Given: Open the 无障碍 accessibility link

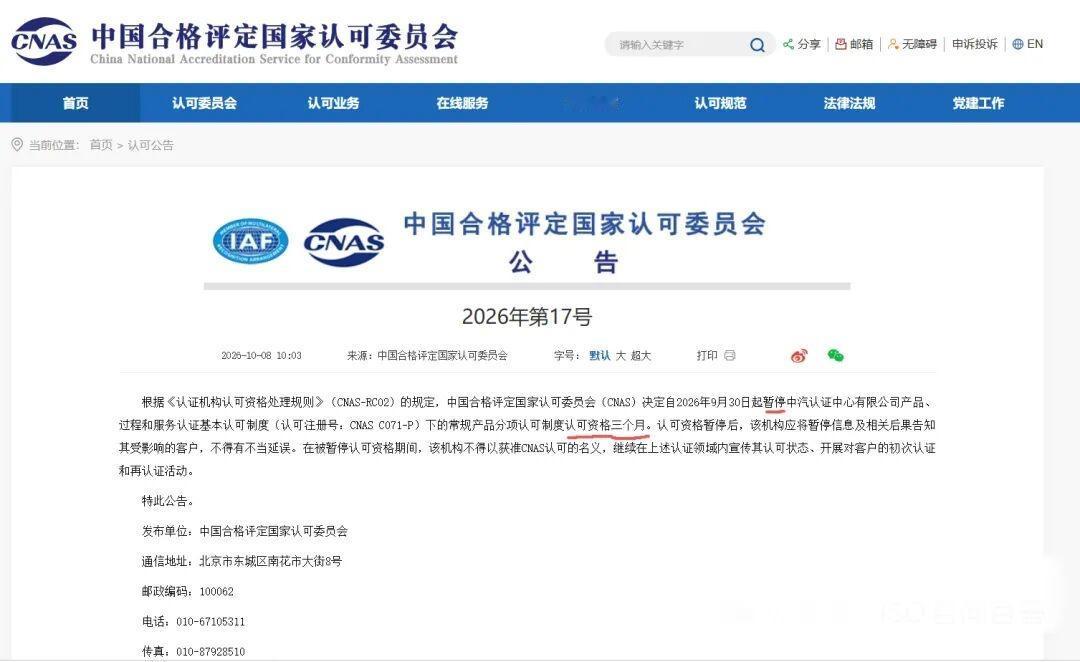Looking at the screenshot, I should (x=920, y=44).
